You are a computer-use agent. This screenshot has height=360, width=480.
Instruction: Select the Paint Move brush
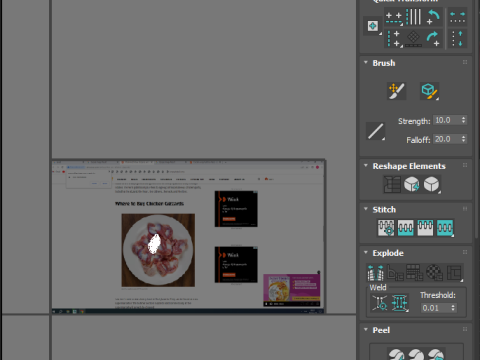pos(396,91)
